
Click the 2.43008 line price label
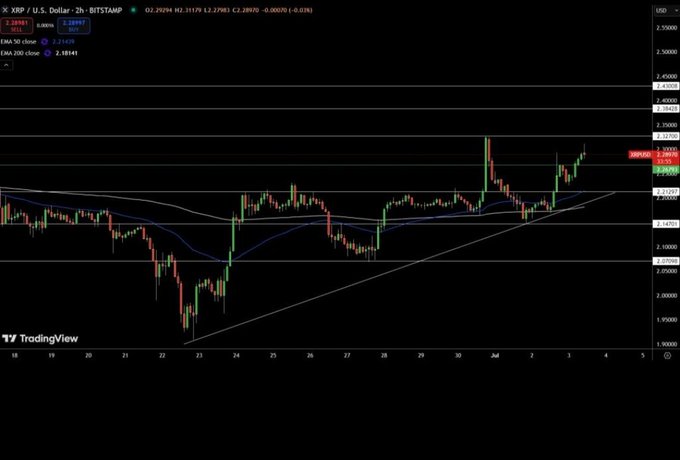click(x=666, y=86)
